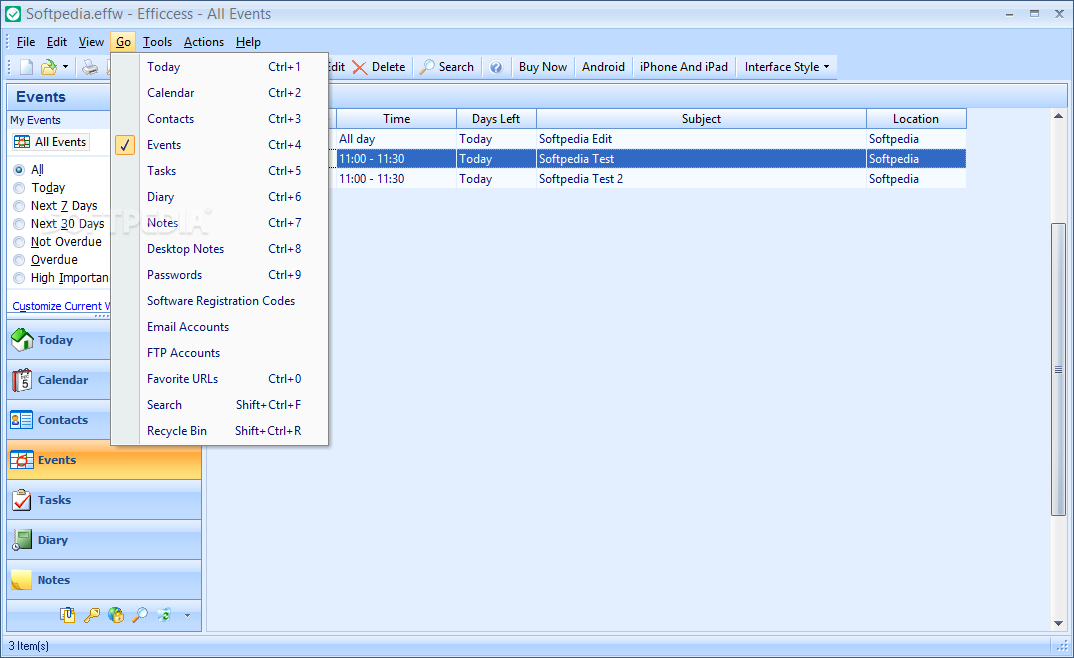This screenshot has width=1074, height=658.
Task: Click the All Events grid icon
Action: [22, 142]
